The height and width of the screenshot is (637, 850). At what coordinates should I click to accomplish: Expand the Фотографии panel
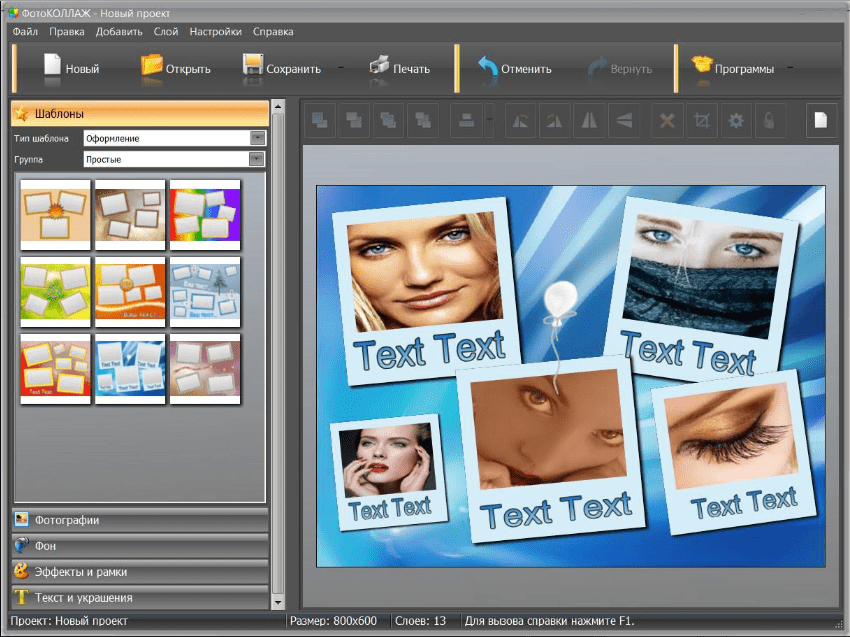point(140,520)
